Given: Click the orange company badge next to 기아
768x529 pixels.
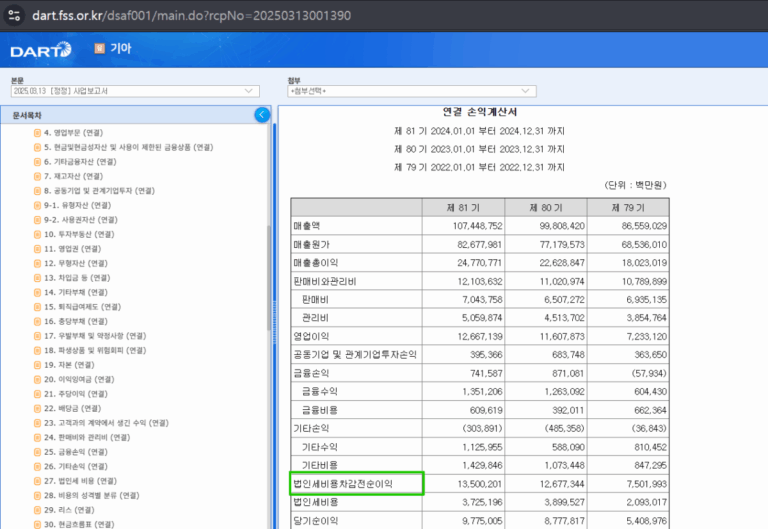Looking at the screenshot, I should pyautogui.click(x=99, y=48).
